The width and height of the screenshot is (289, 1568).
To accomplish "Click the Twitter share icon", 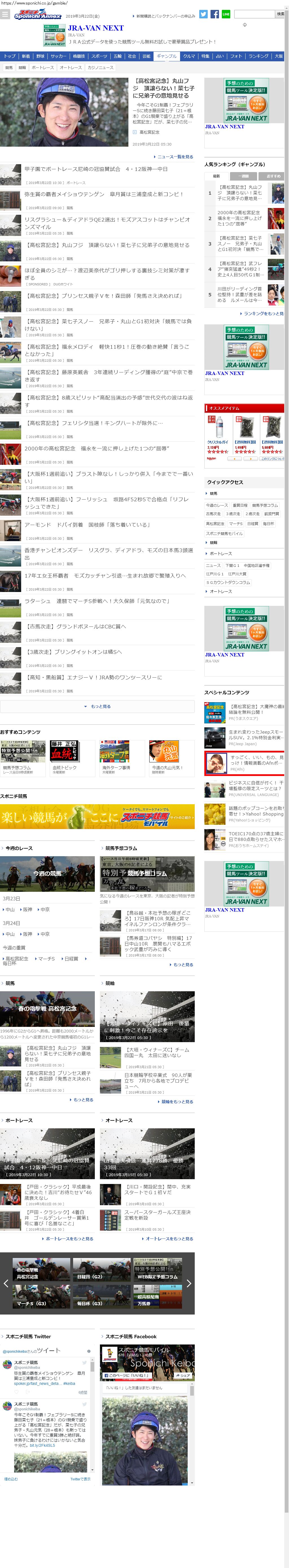I will pos(203,14).
